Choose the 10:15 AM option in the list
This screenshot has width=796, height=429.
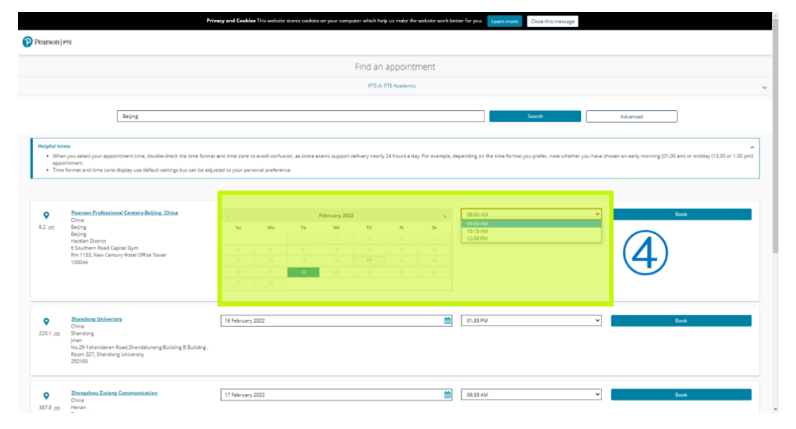[x=531, y=231]
